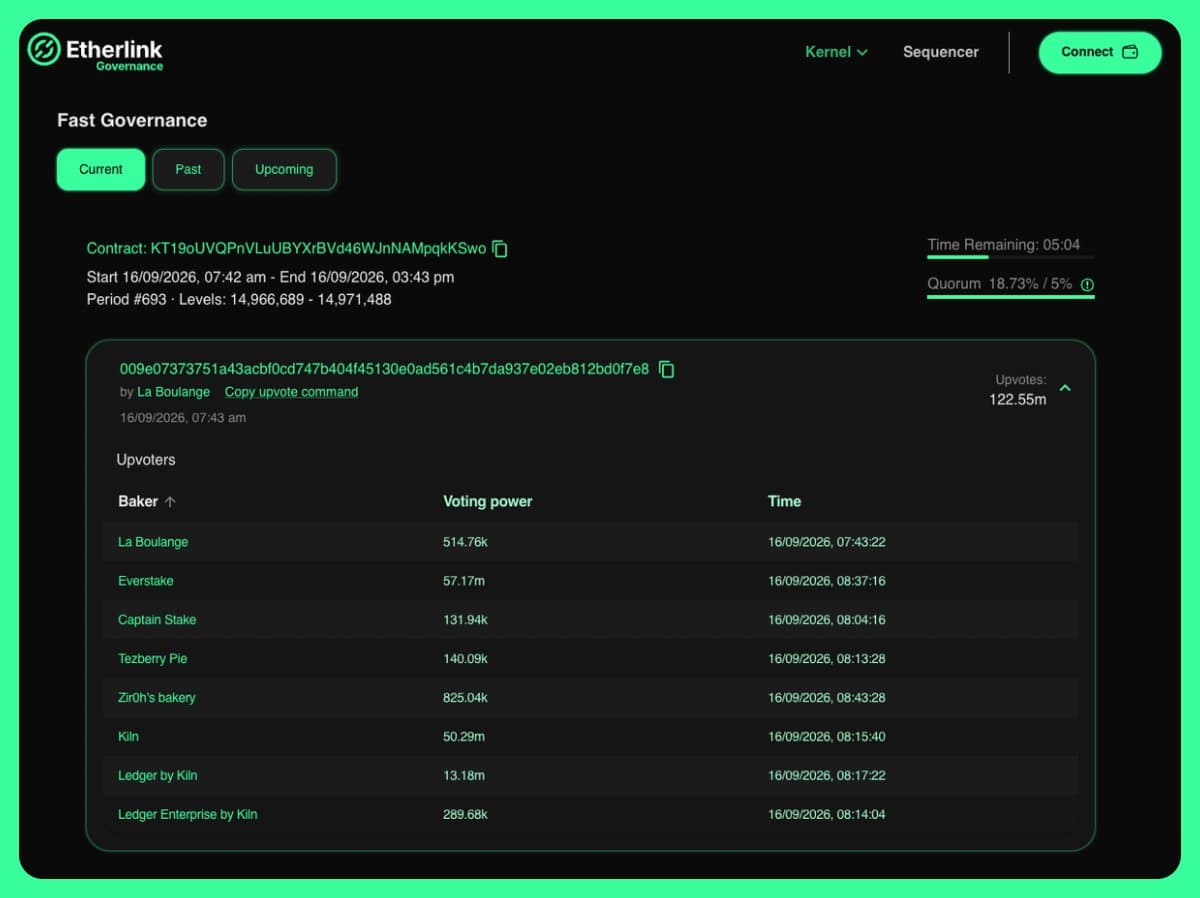Click the 289.68k voting power value
1200x898 pixels.
(x=465, y=815)
